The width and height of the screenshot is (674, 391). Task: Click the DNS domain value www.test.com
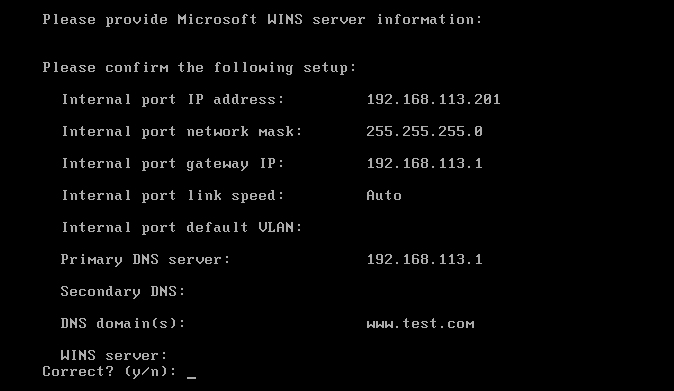click(420, 324)
